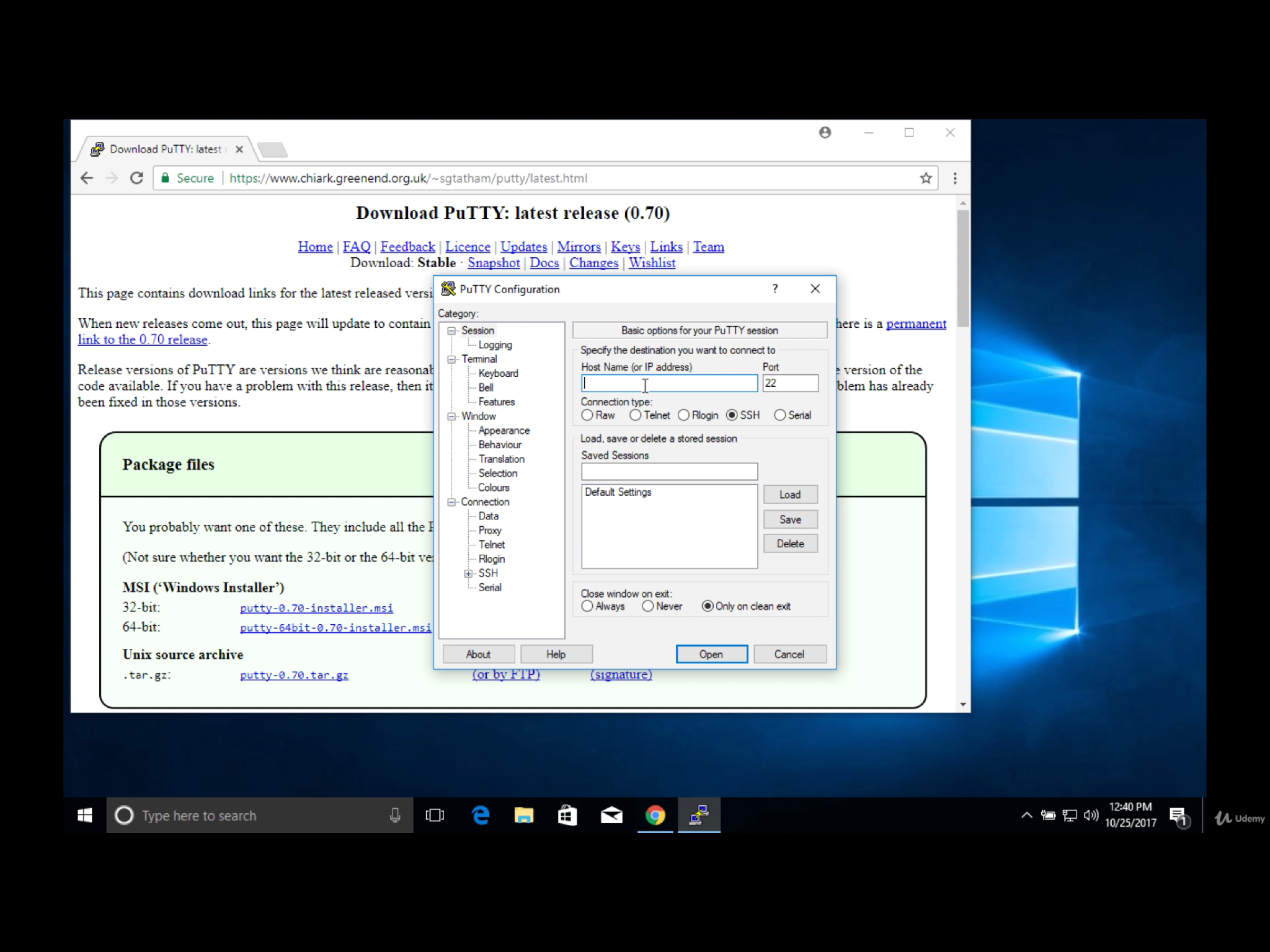Click Chrome back arrow button
This screenshot has width=1270, height=952.
point(87,178)
